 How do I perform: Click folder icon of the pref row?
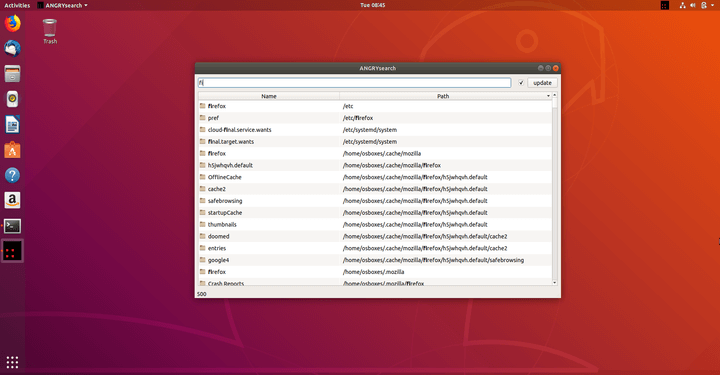(x=202, y=118)
